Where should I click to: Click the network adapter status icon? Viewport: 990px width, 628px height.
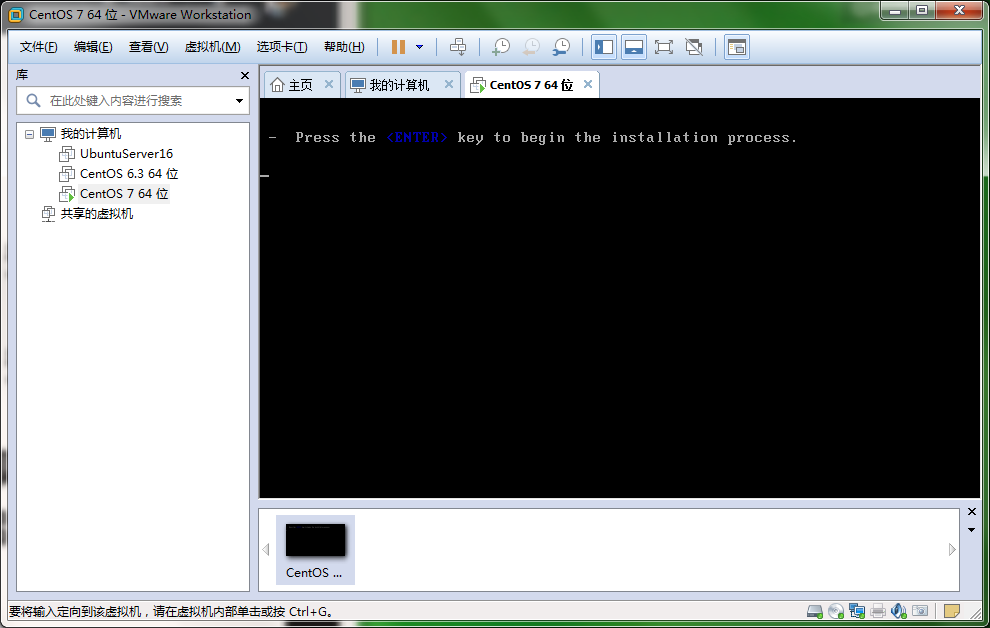pos(857,611)
